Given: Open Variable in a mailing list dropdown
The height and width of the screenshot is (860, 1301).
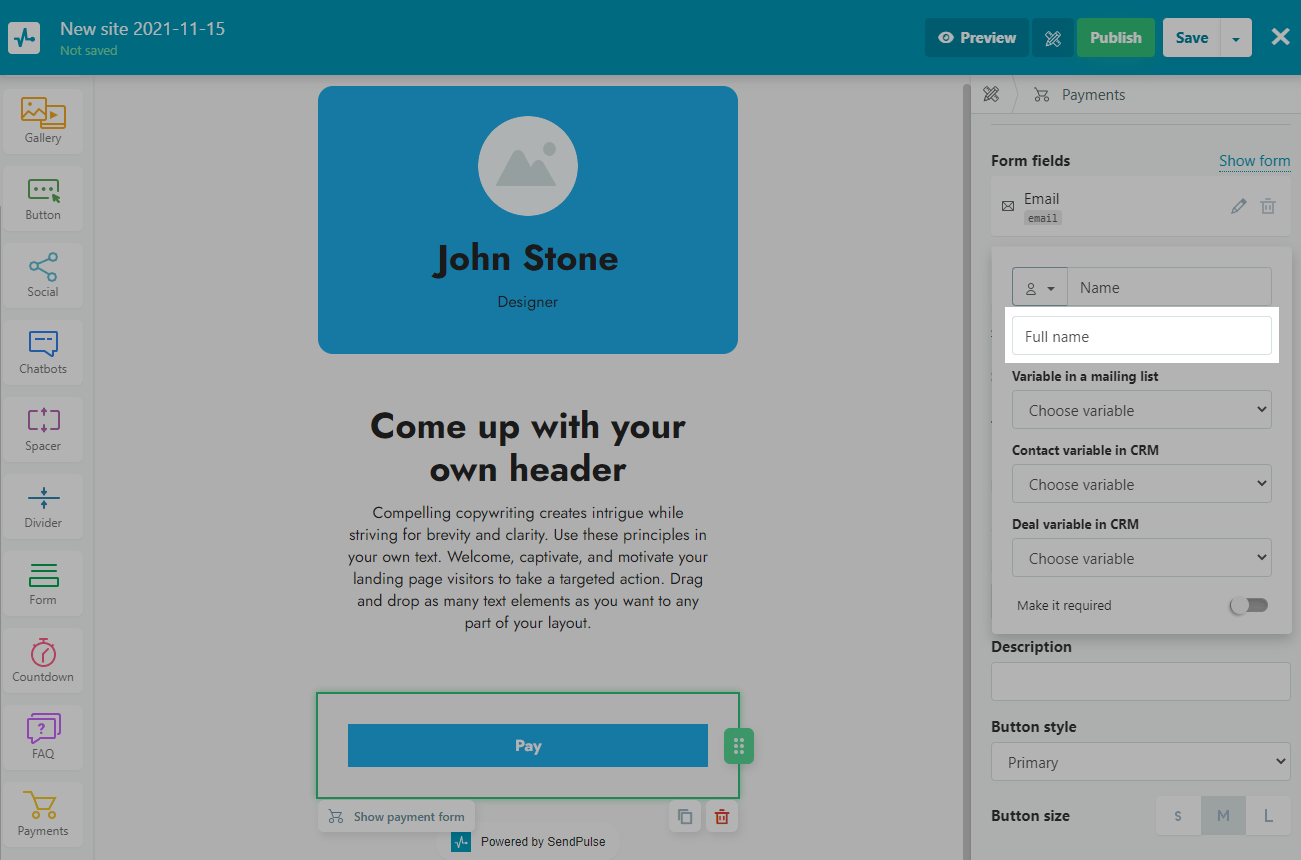Looking at the screenshot, I should coord(1141,410).
